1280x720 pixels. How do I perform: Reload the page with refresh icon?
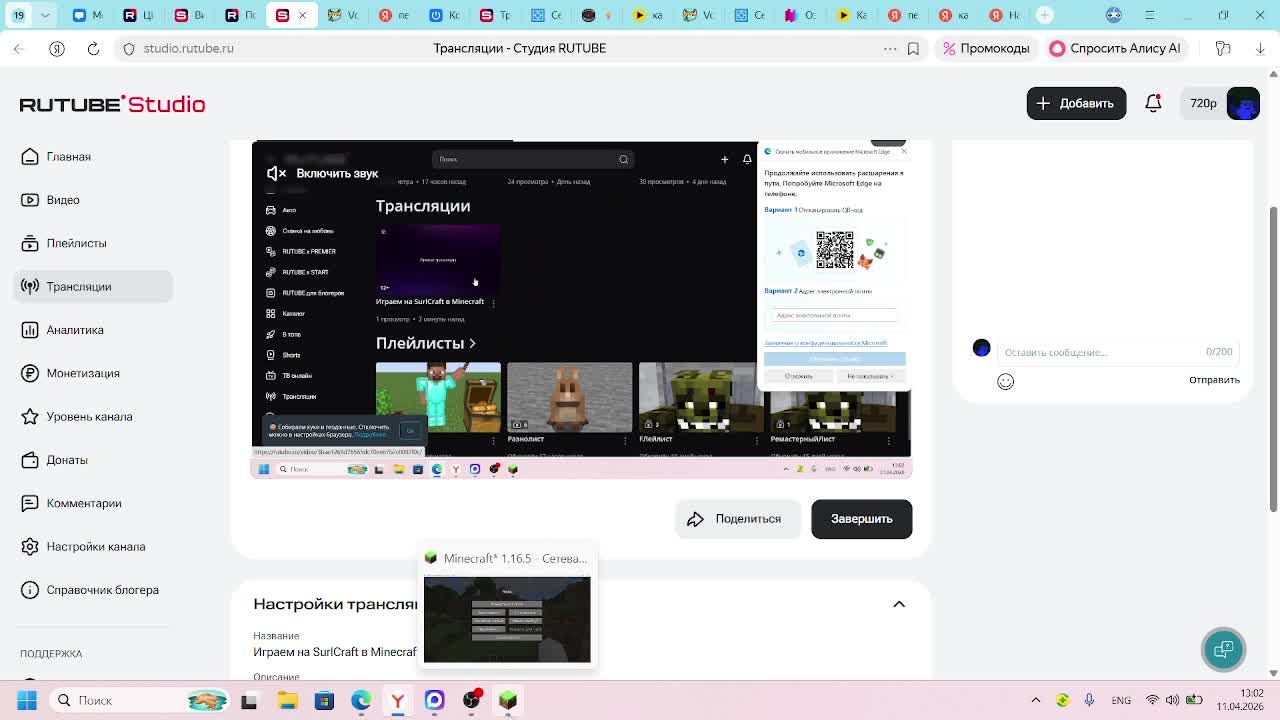[x=93, y=48]
